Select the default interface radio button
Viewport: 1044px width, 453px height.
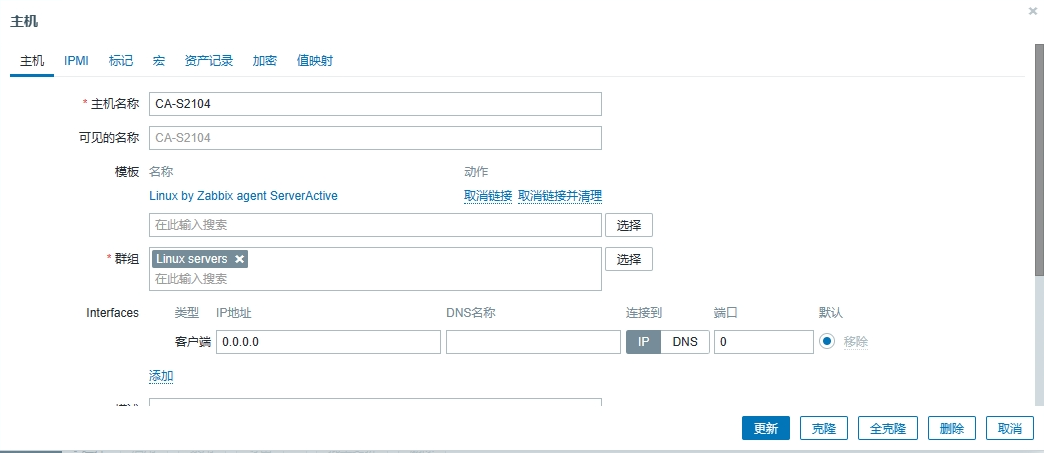click(x=827, y=341)
